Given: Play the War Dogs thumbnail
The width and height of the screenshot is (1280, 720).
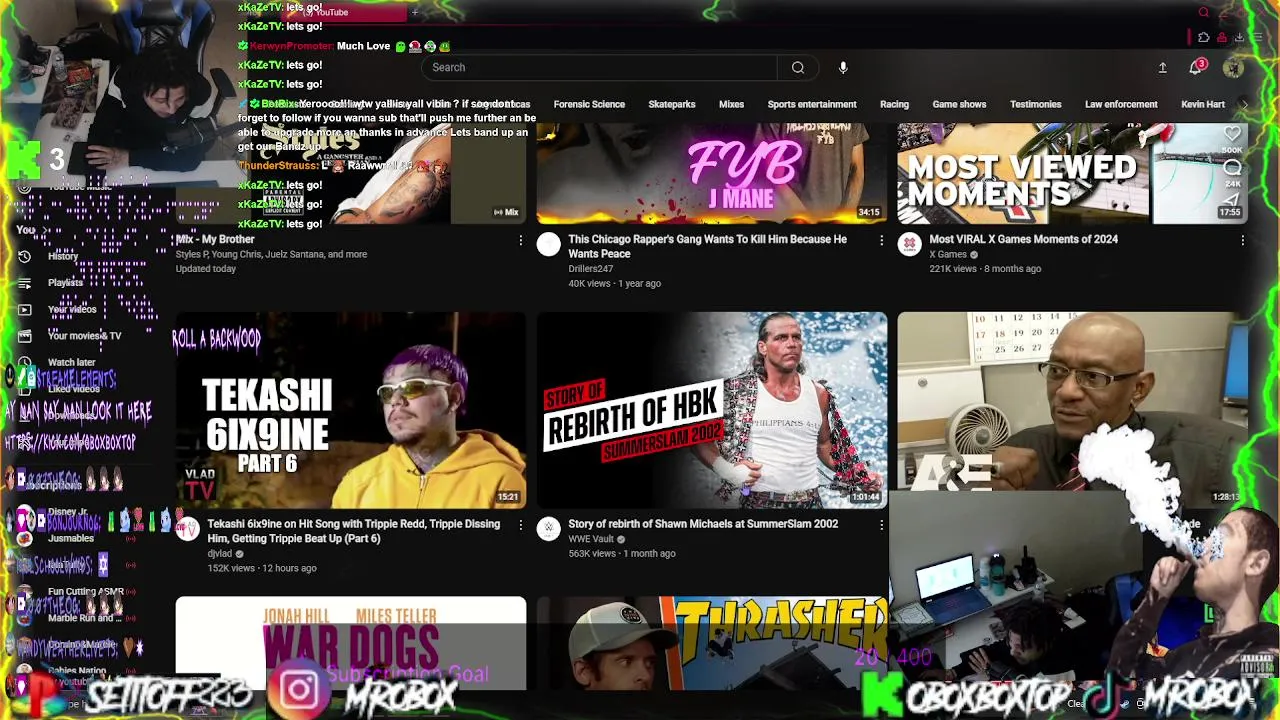Looking at the screenshot, I should click(351, 643).
